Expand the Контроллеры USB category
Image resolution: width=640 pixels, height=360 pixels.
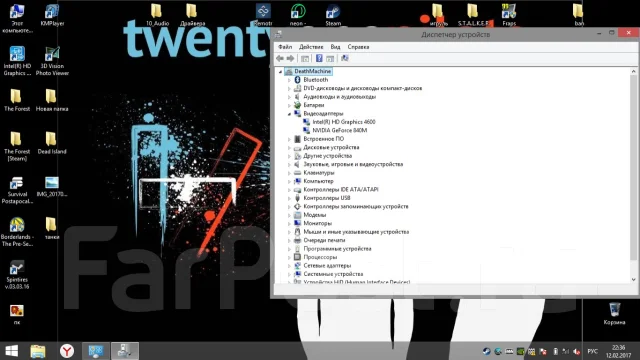coord(289,198)
